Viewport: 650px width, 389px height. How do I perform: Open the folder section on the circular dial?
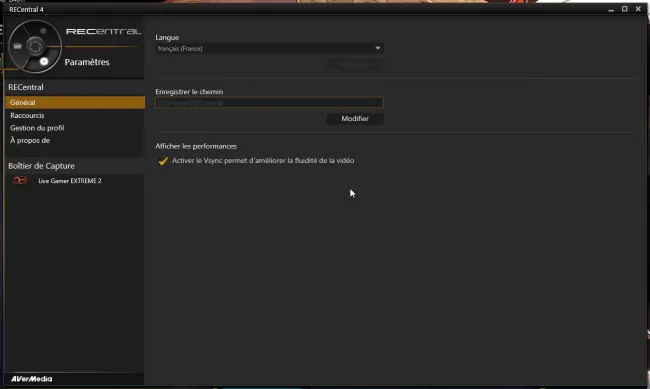(17, 46)
